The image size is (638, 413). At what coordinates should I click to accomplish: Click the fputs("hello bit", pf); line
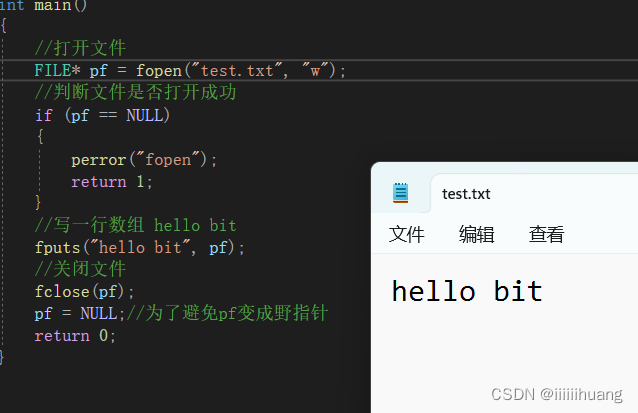pos(140,247)
